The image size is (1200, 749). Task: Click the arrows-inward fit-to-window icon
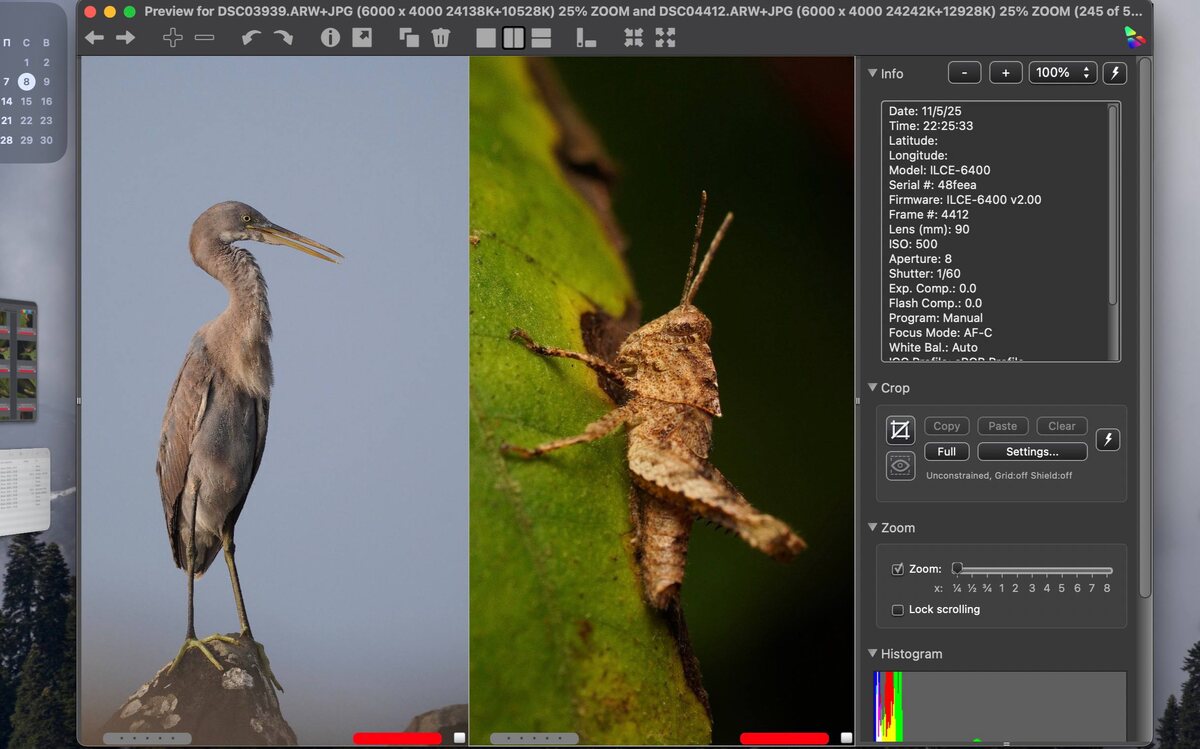point(634,38)
